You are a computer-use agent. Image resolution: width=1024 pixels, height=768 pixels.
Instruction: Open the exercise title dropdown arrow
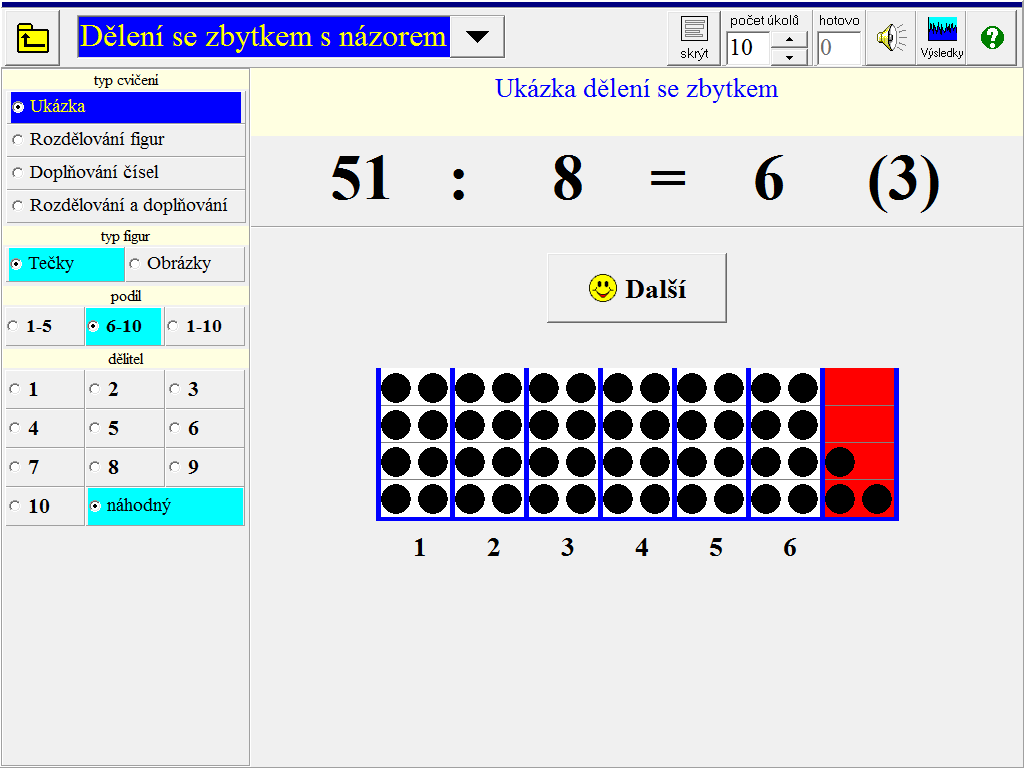tap(477, 37)
